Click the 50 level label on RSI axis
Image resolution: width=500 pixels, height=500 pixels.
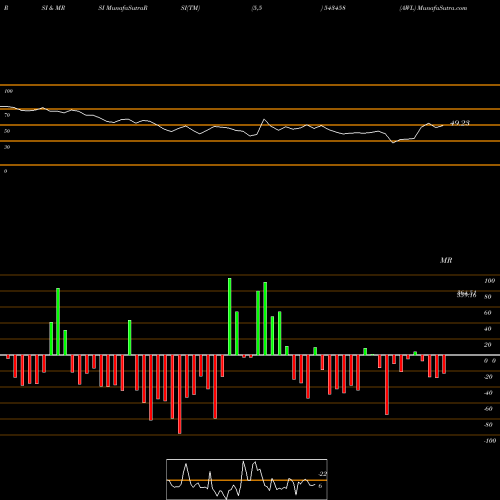(7, 131)
